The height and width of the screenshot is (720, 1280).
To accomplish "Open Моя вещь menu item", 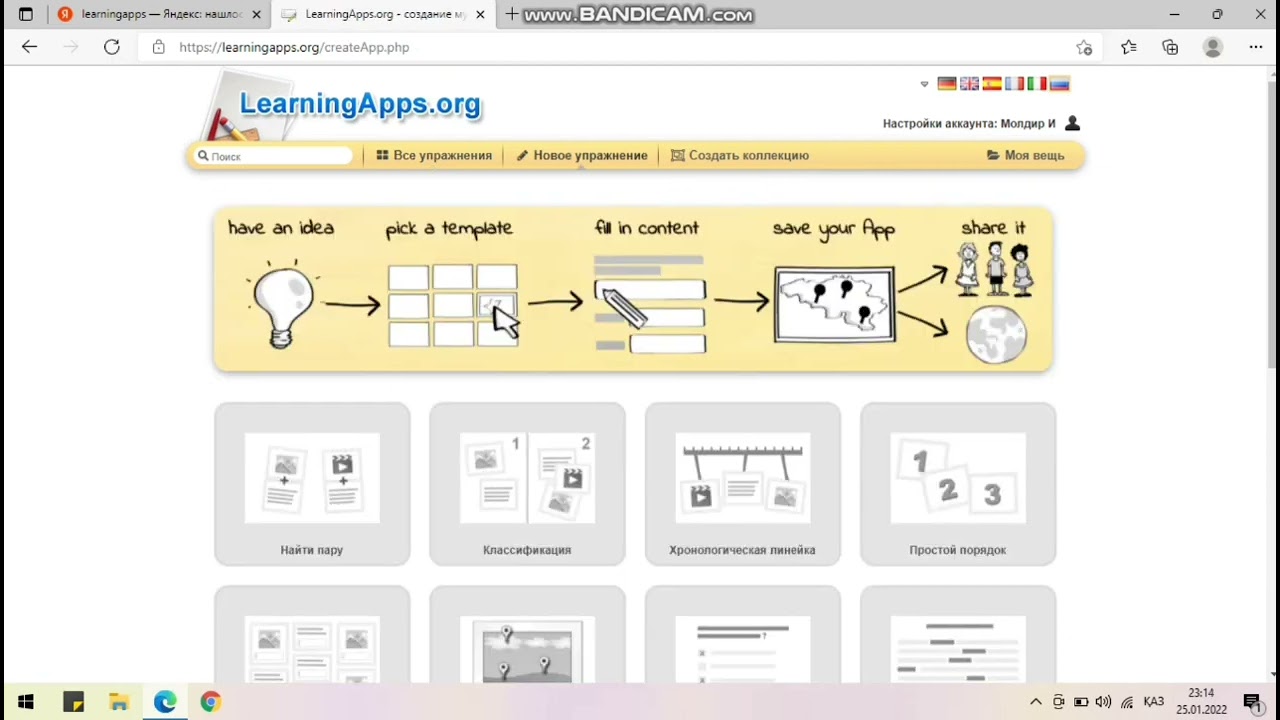I will (x=1026, y=156).
